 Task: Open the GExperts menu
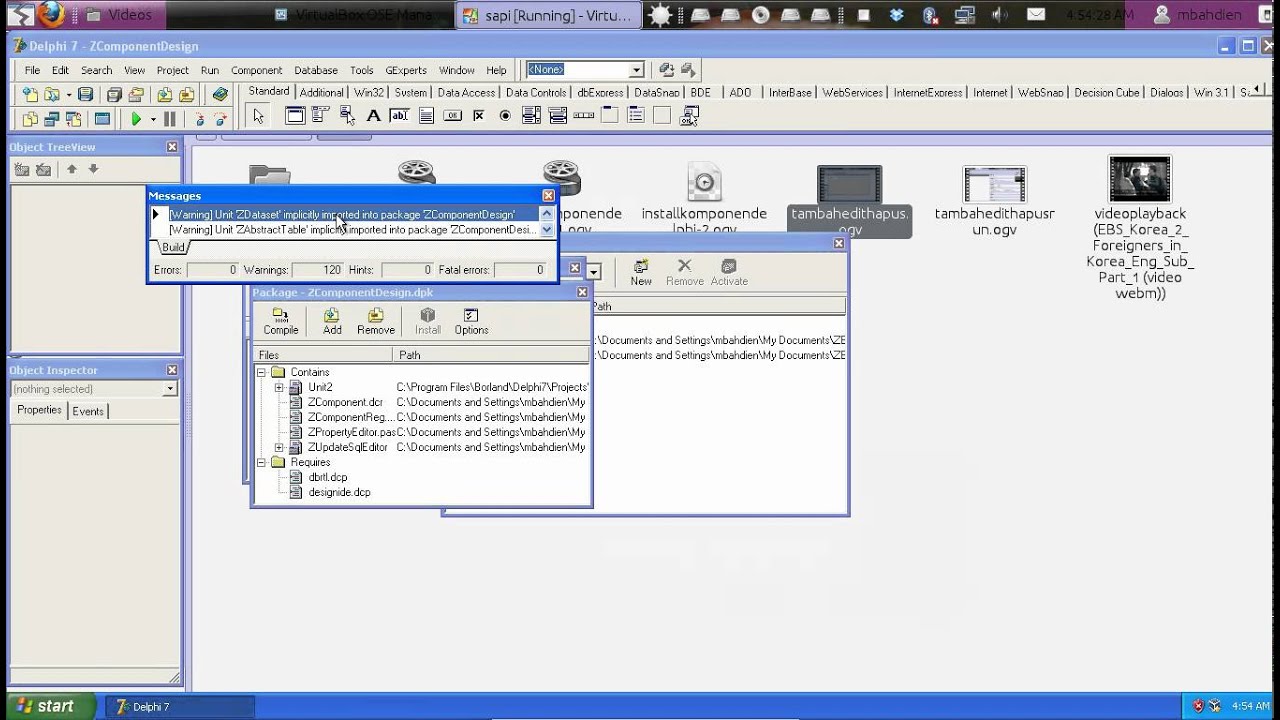pos(405,70)
